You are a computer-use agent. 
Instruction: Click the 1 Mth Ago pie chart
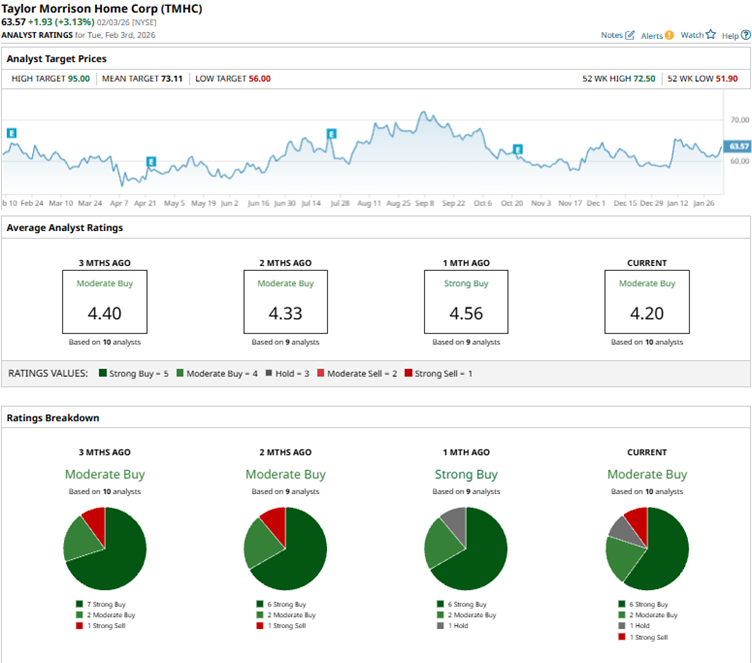tap(466, 549)
